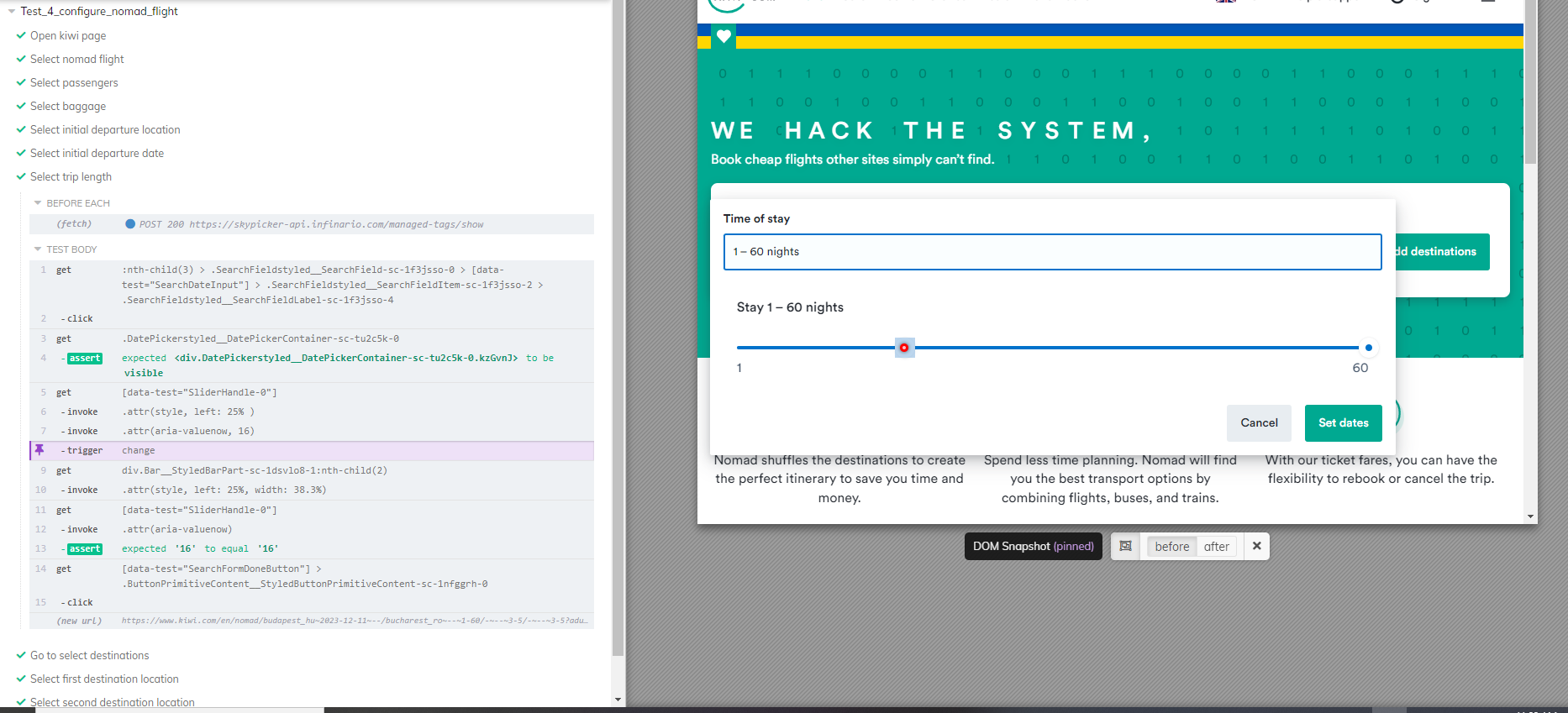Select command 3 get DatePickerContainer row

[312, 339]
